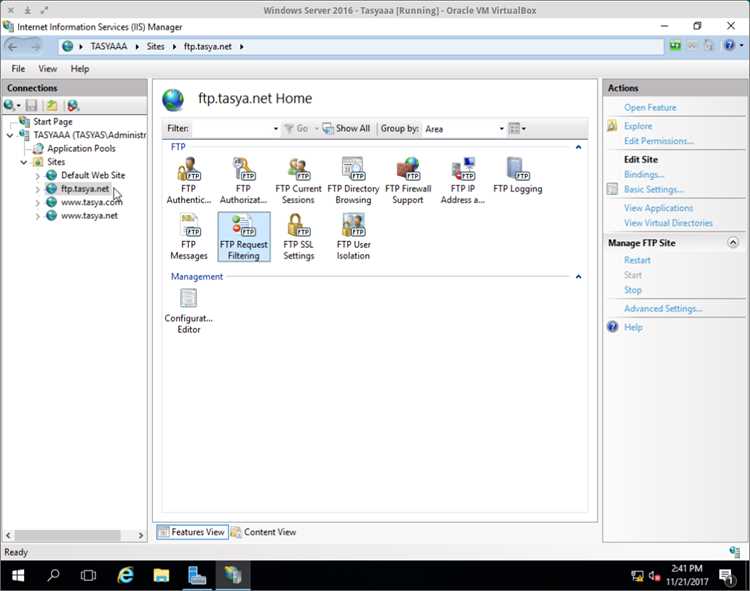The height and width of the screenshot is (591, 750).
Task: Click the Connections up-folder icon
Action: point(52,105)
